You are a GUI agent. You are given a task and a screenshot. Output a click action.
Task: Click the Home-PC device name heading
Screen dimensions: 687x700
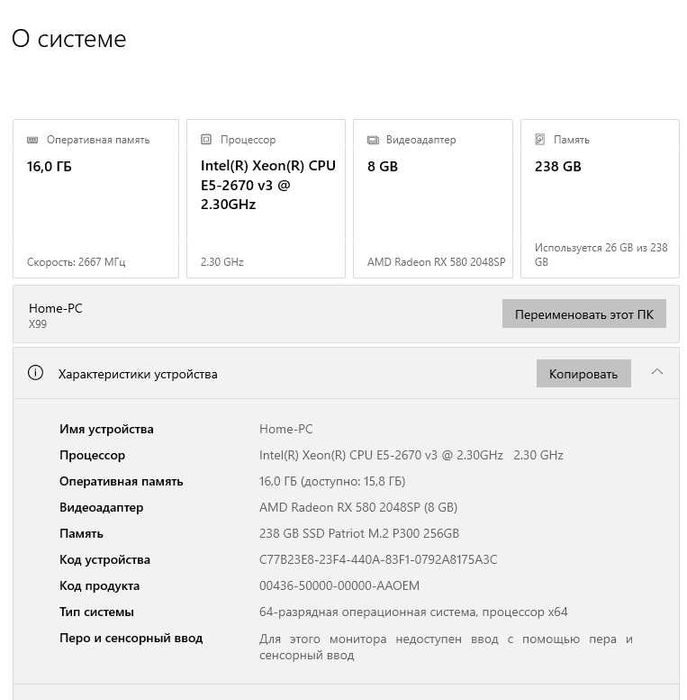(x=56, y=308)
